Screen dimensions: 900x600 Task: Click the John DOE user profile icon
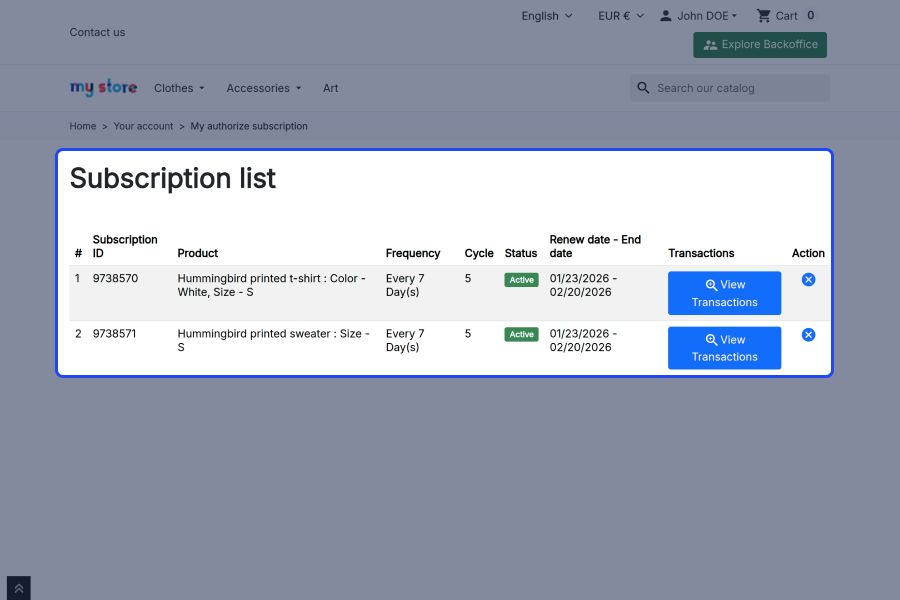pyautogui.click(x=666, y=16)
